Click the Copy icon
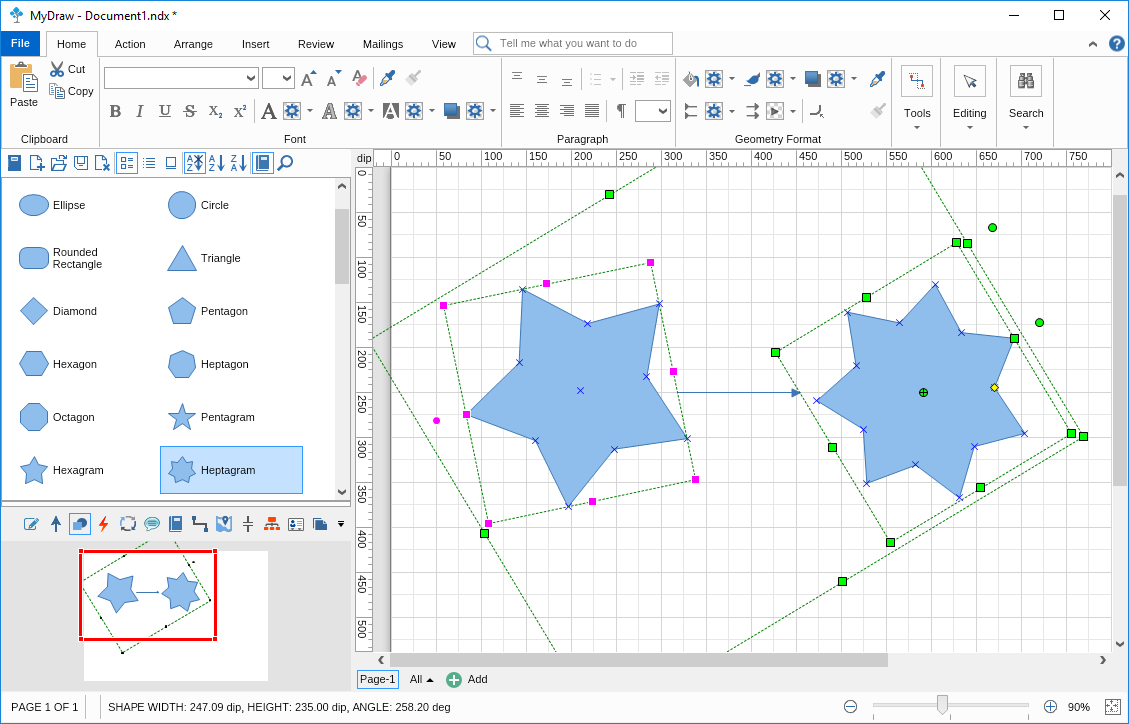 click(57, 91)
